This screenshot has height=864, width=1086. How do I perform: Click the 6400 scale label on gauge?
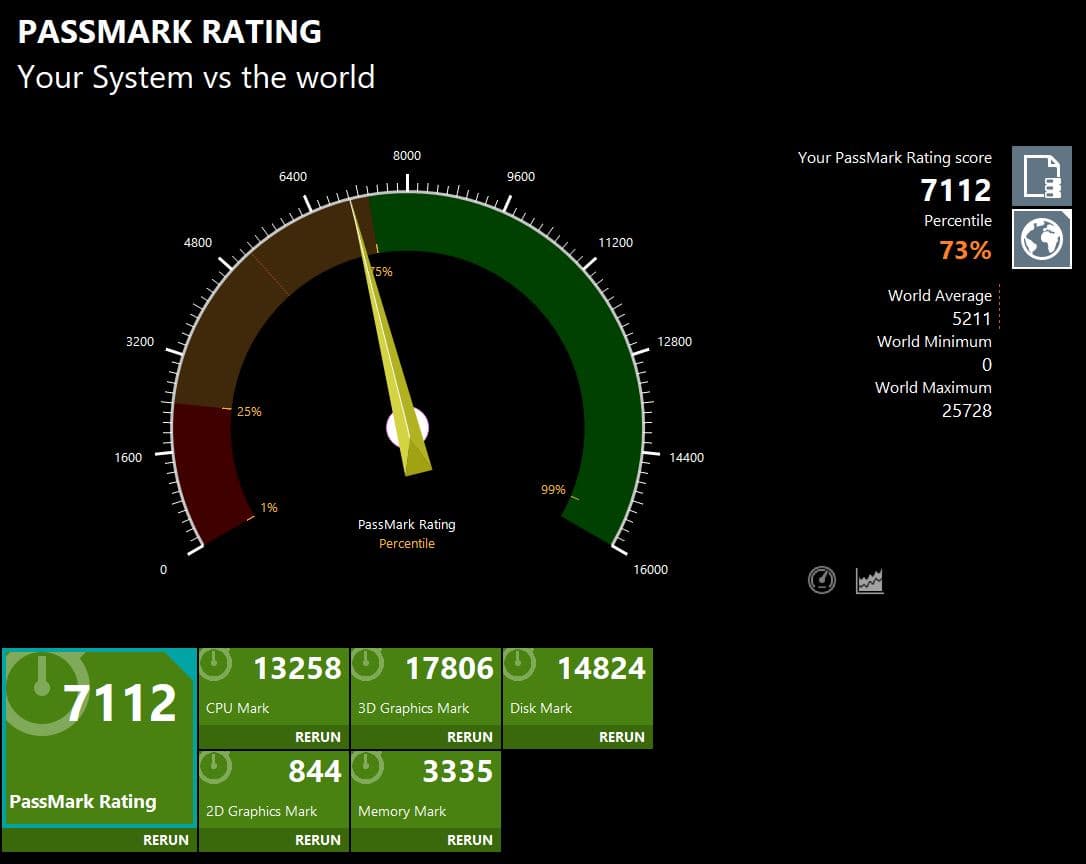pos(293,177)
